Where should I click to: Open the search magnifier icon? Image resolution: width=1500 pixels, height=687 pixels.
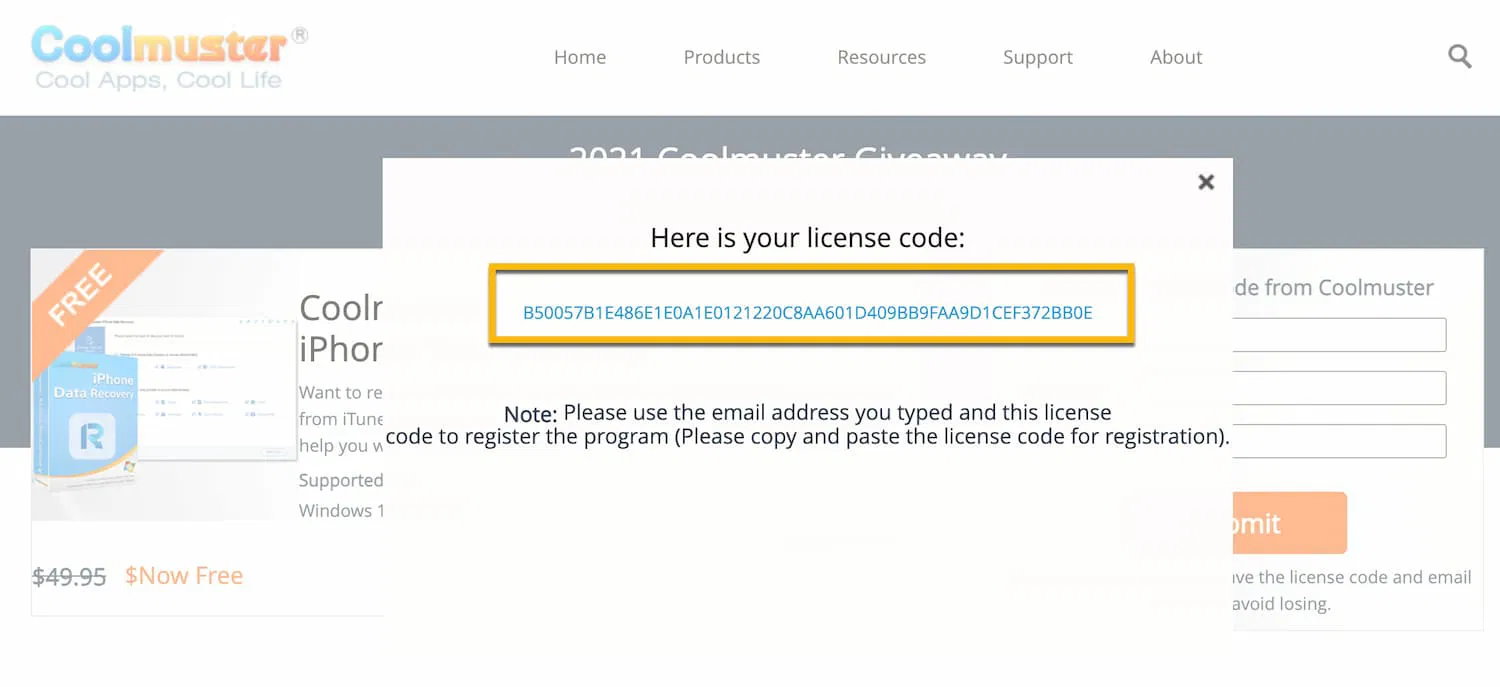point(1460,57)
